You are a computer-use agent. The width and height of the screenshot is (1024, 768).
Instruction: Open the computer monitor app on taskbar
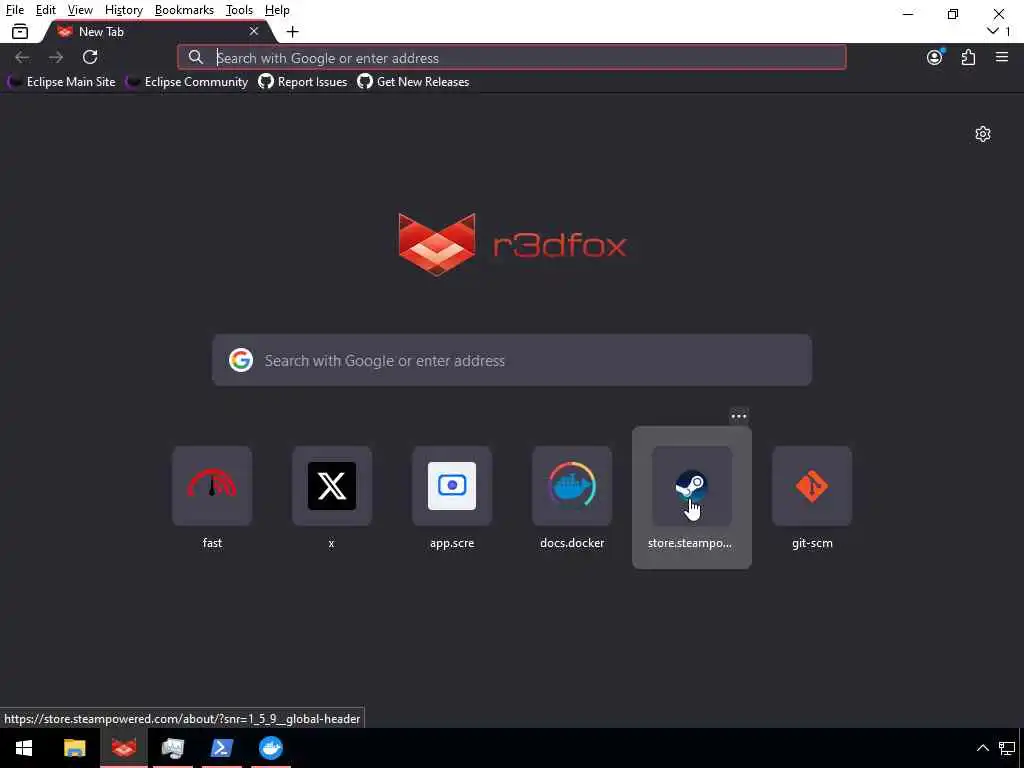pyautogui.click(x=172, y=748)
